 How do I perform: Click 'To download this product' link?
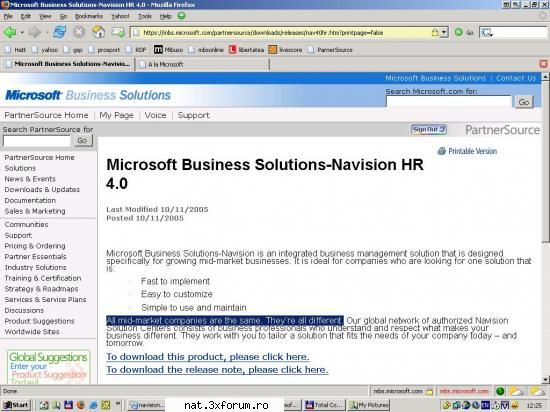coord(208,357)
